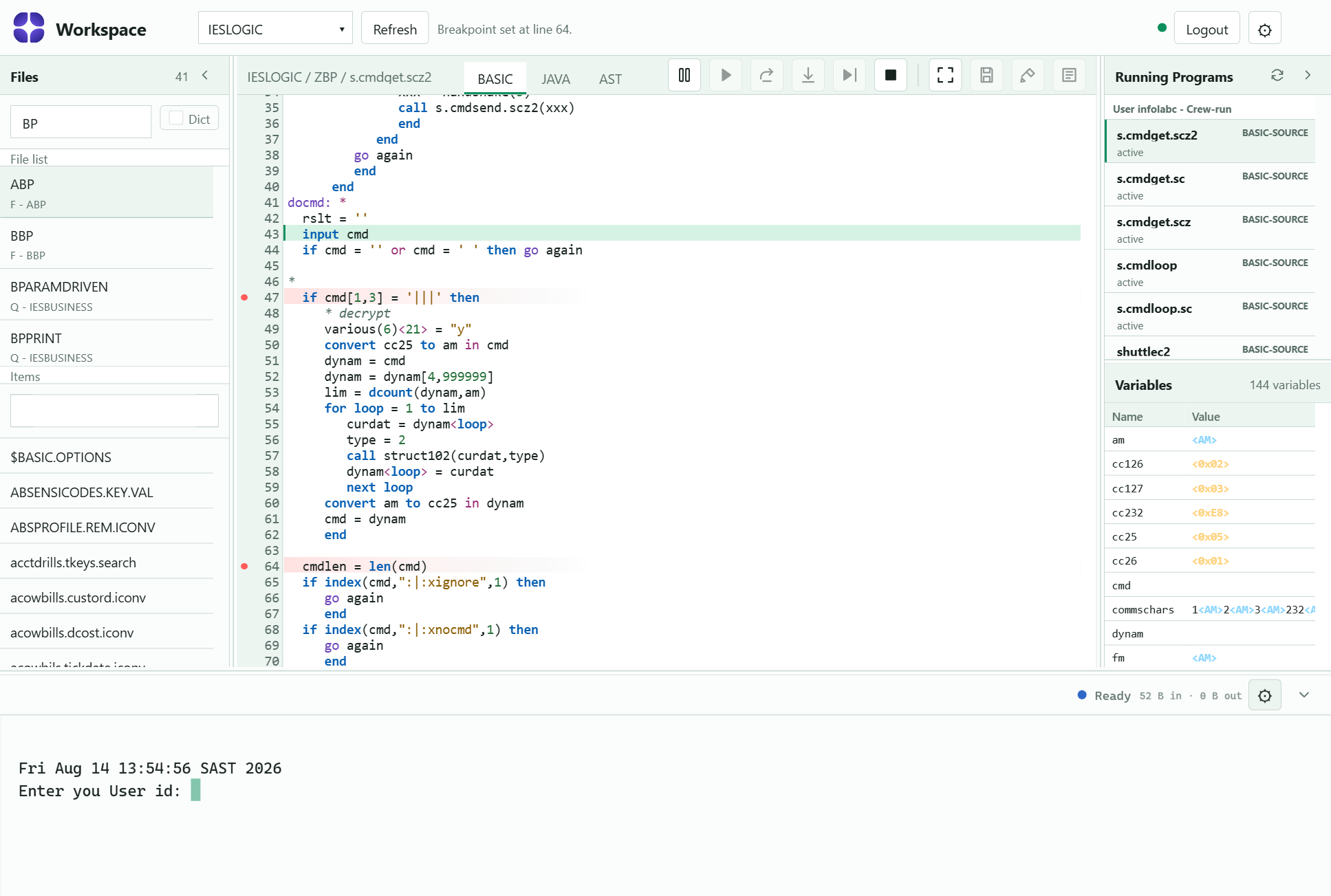This screenshot has width=1331, height=896.
Task: Select the shuttlec2 running program
Action: [1211, 349]
